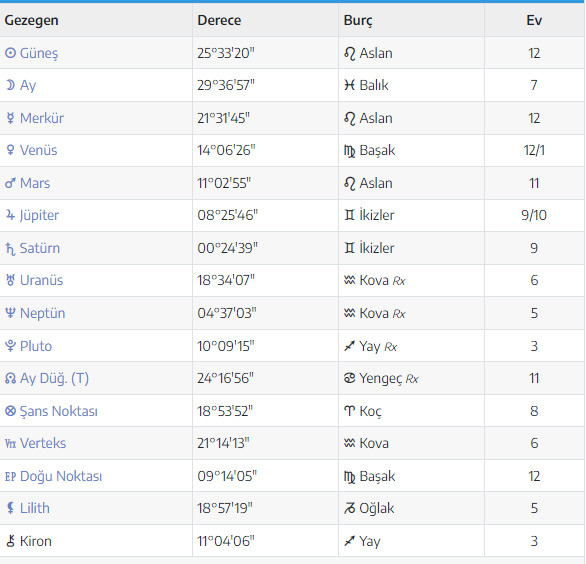Select the degree value 14°06'26"
Viewport: 586px width, 564px height.
[226, 150]
